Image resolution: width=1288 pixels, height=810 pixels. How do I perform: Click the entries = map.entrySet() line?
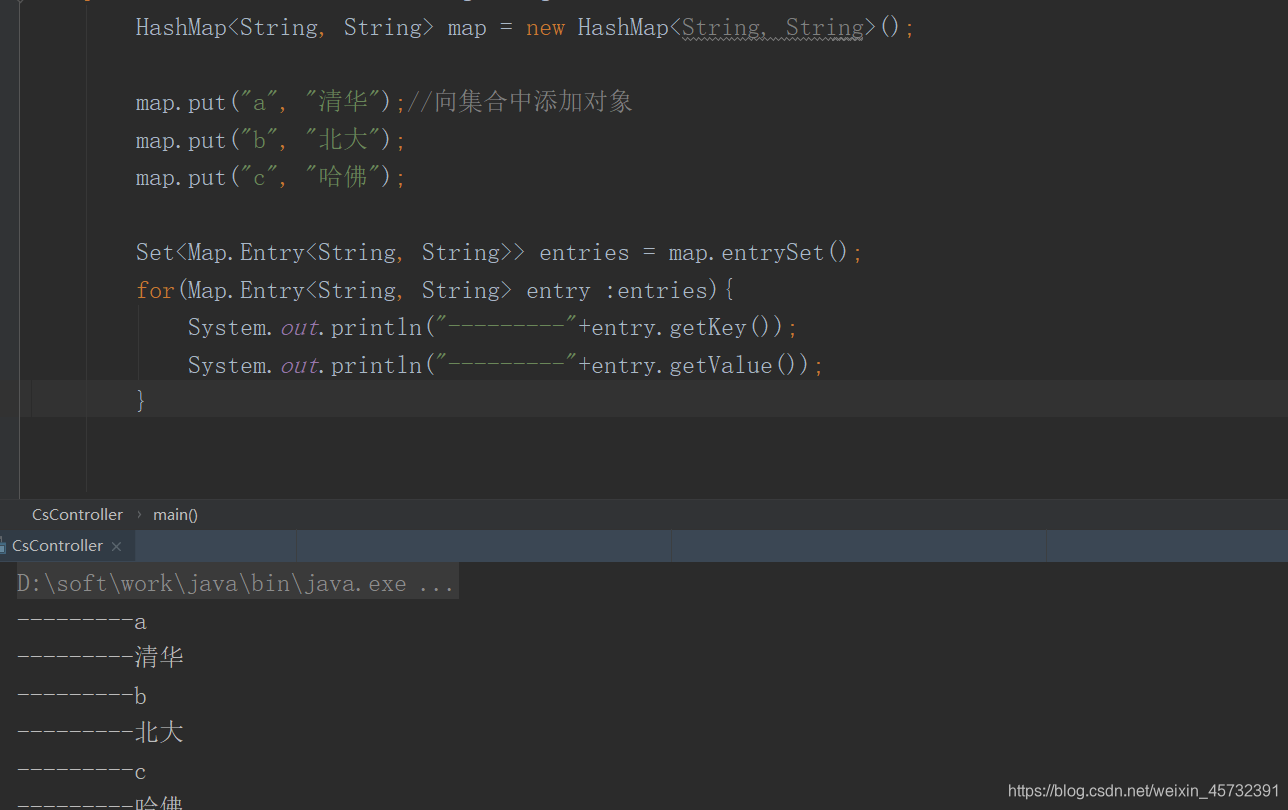499,252
